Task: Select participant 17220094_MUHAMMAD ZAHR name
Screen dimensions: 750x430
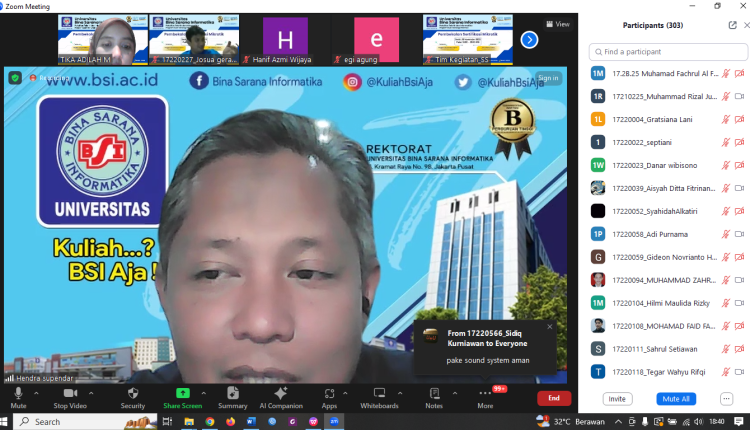Action: click(664, 280)
